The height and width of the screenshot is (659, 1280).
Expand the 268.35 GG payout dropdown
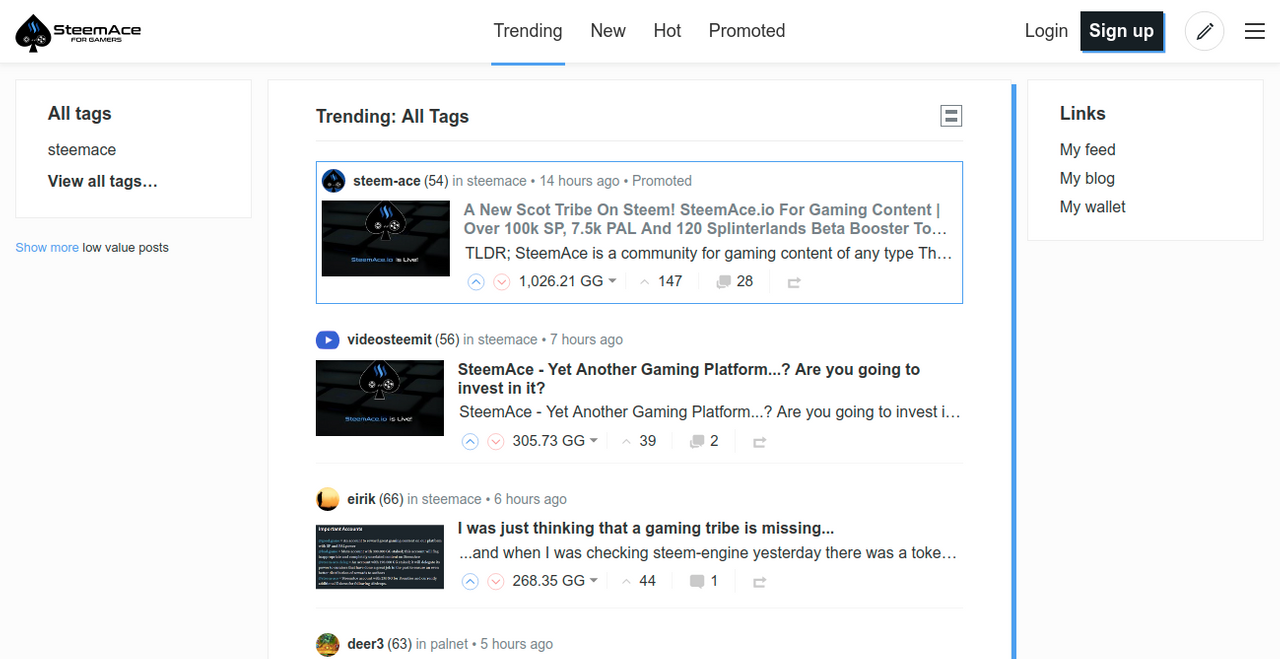coord(555,580)
